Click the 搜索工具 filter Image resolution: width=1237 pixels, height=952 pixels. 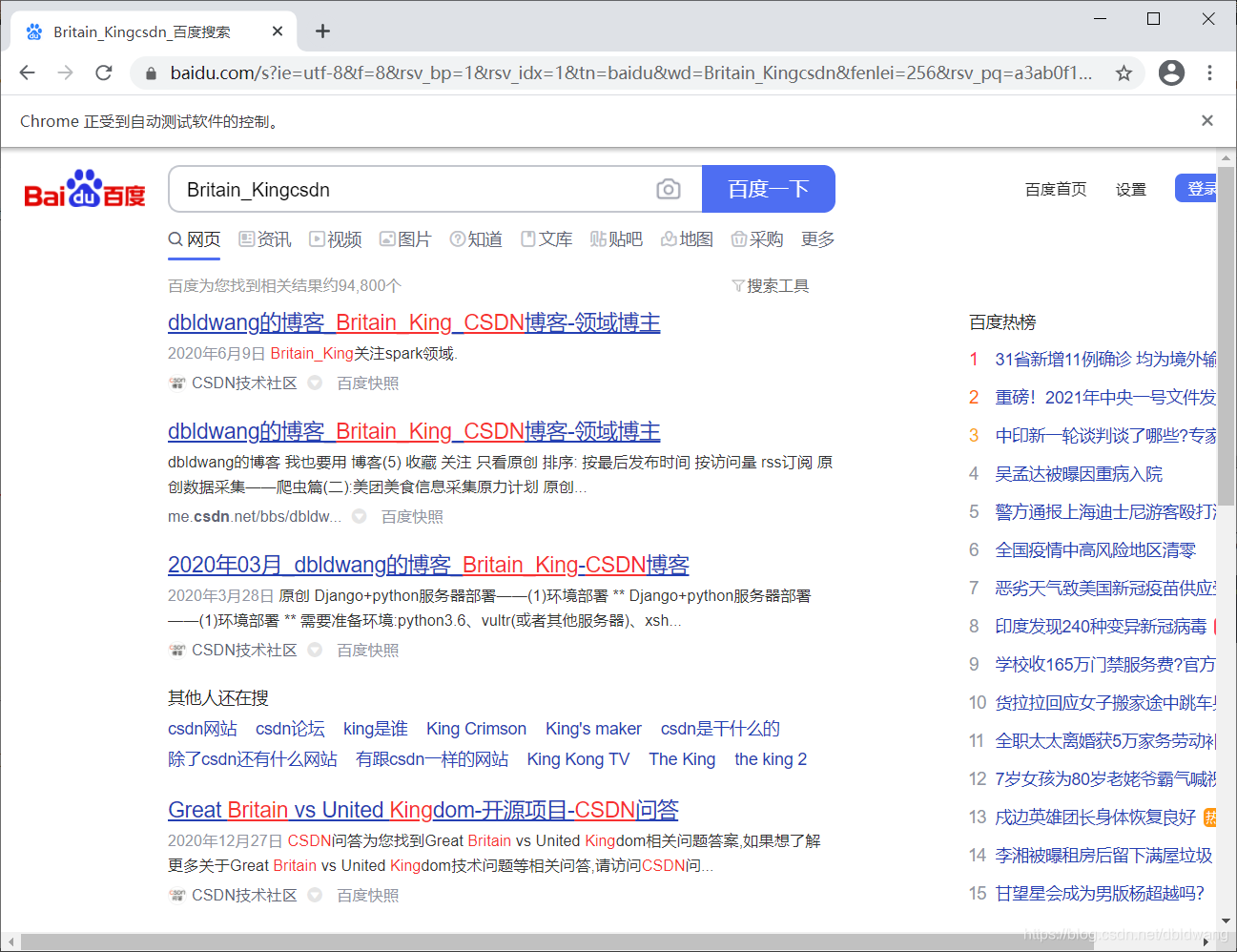coord(770,285)
